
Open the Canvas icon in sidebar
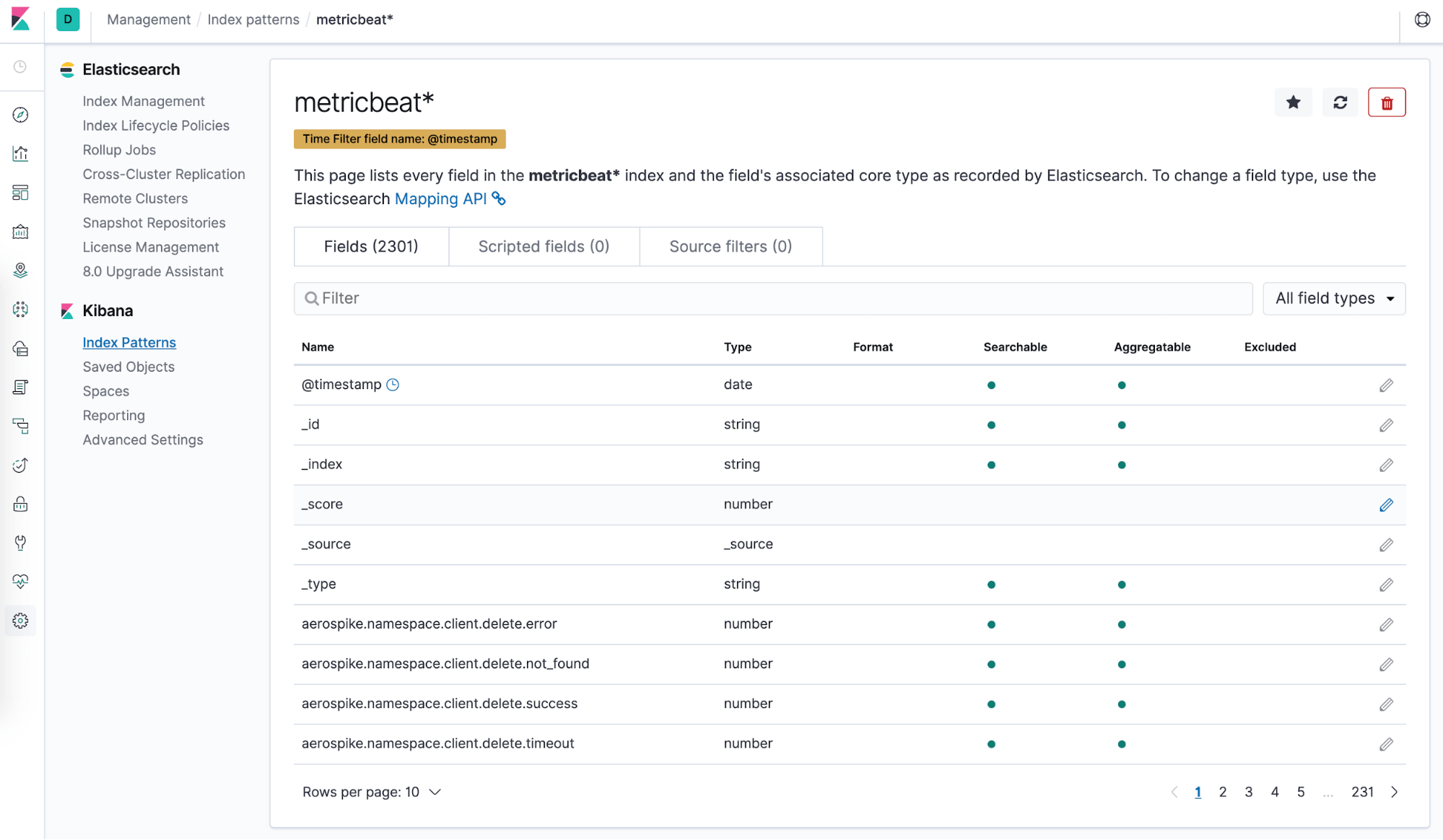21,232
